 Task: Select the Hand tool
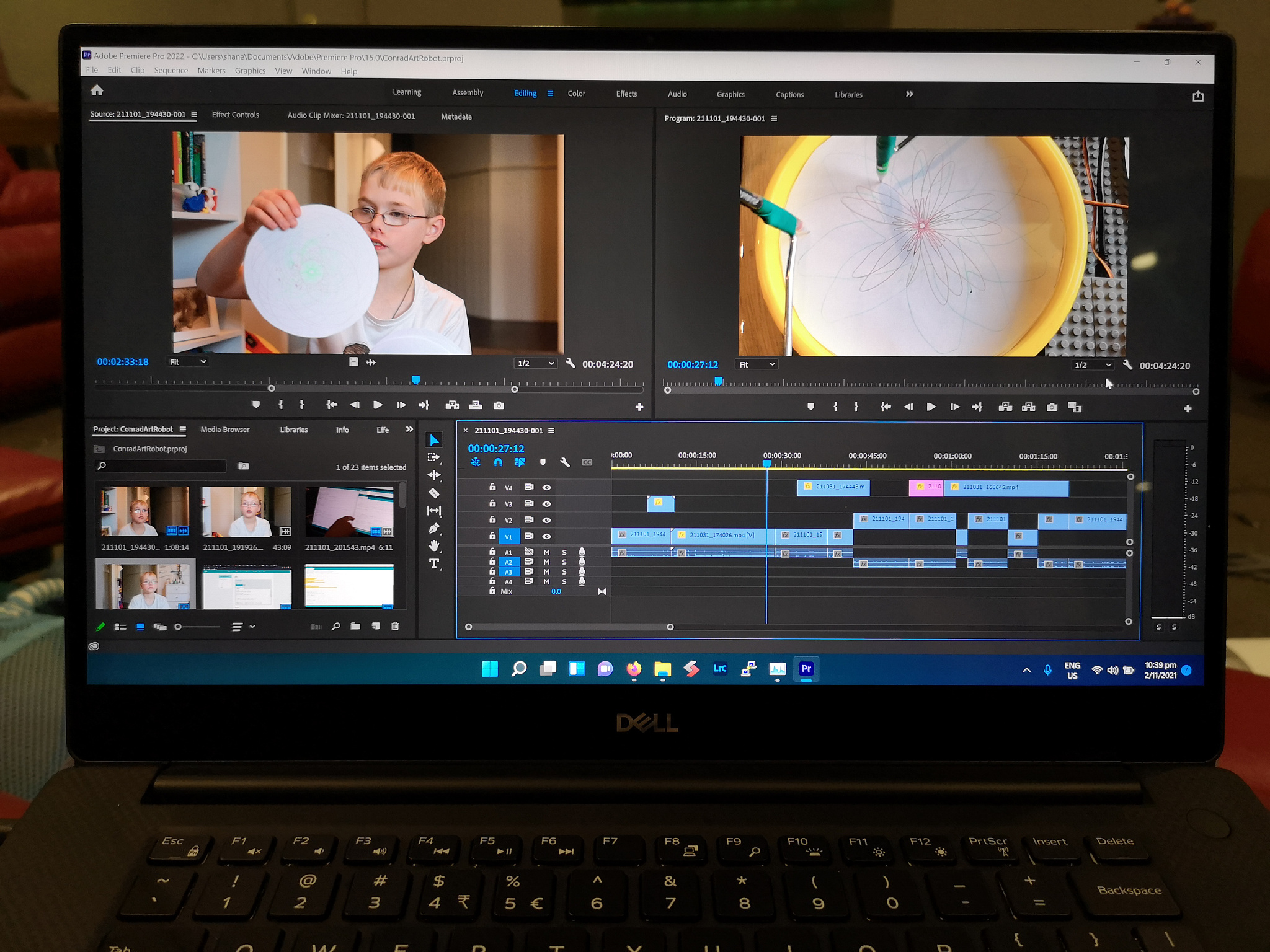(x=434, y=546)
